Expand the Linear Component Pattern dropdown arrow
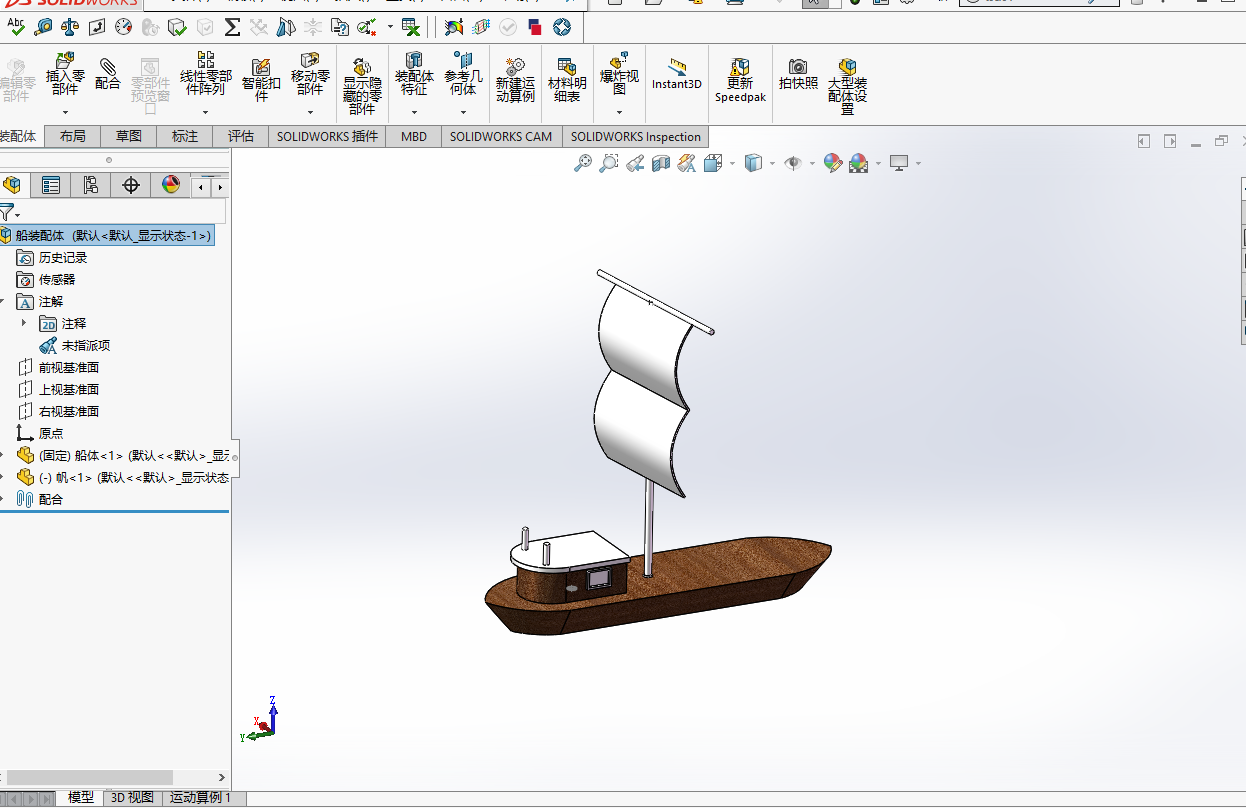Image resolution: width=1246 pixels, height=808 pixels. (x=205, y=110)
